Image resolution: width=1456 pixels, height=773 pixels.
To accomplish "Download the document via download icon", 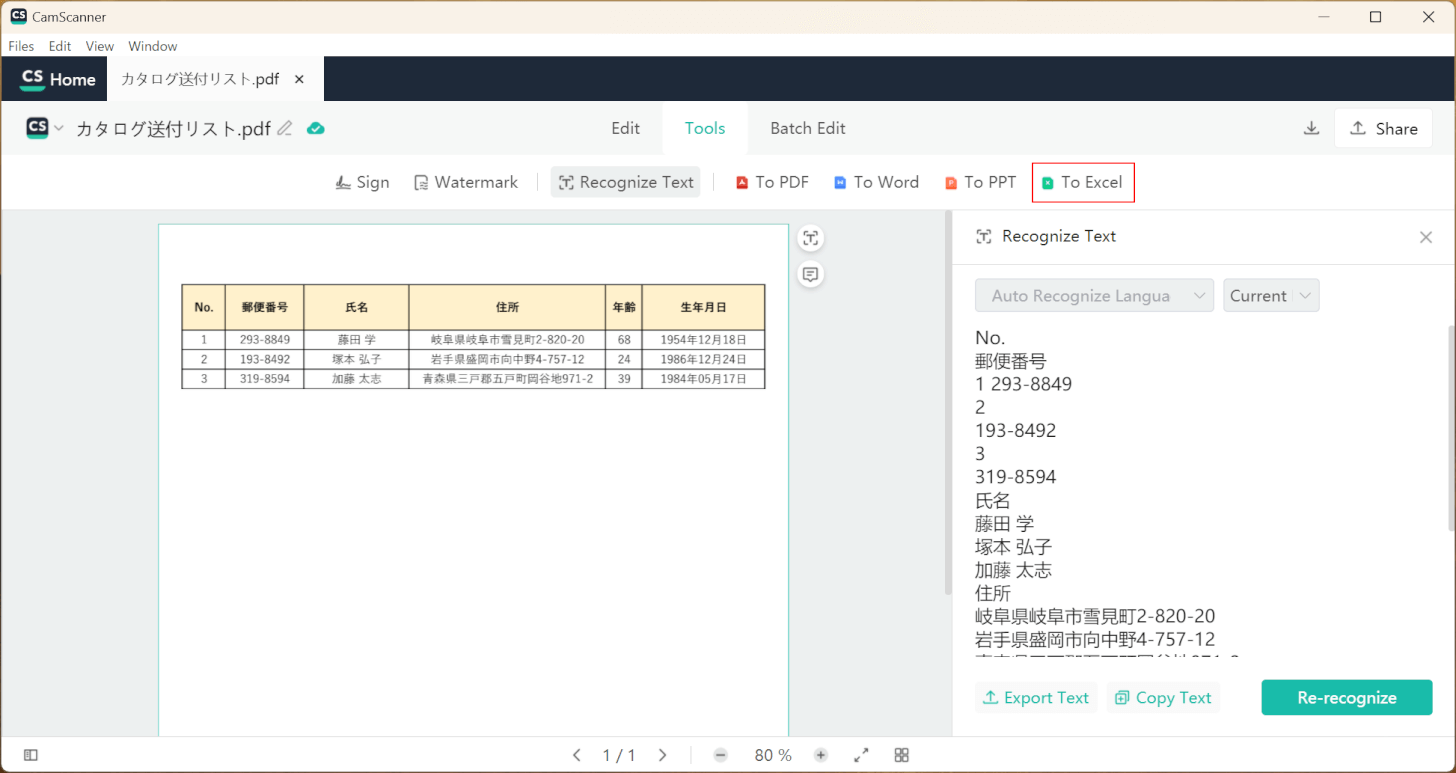I will [1312, 128].
